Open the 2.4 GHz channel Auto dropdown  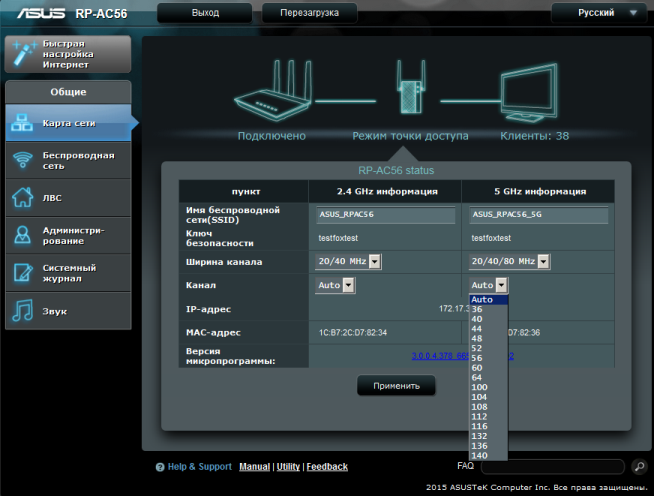coord(335,285)
